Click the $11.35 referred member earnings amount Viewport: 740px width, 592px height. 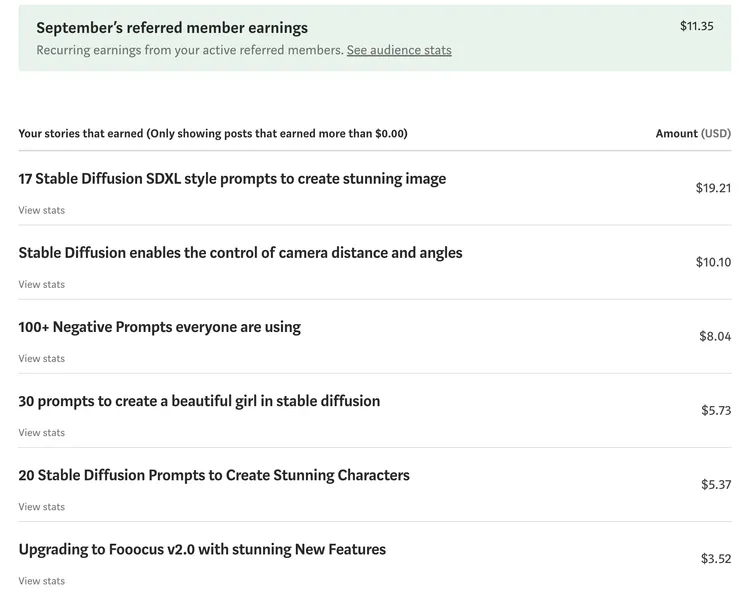pos(696,26)
